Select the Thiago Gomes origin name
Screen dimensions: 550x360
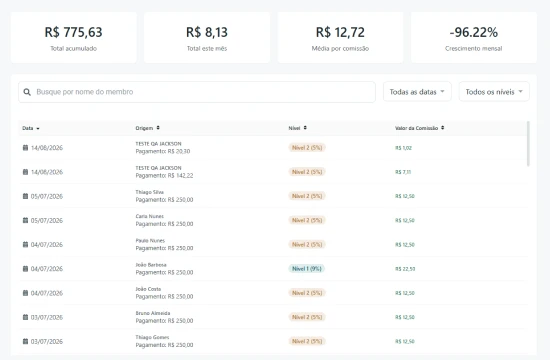coord(153,337)
